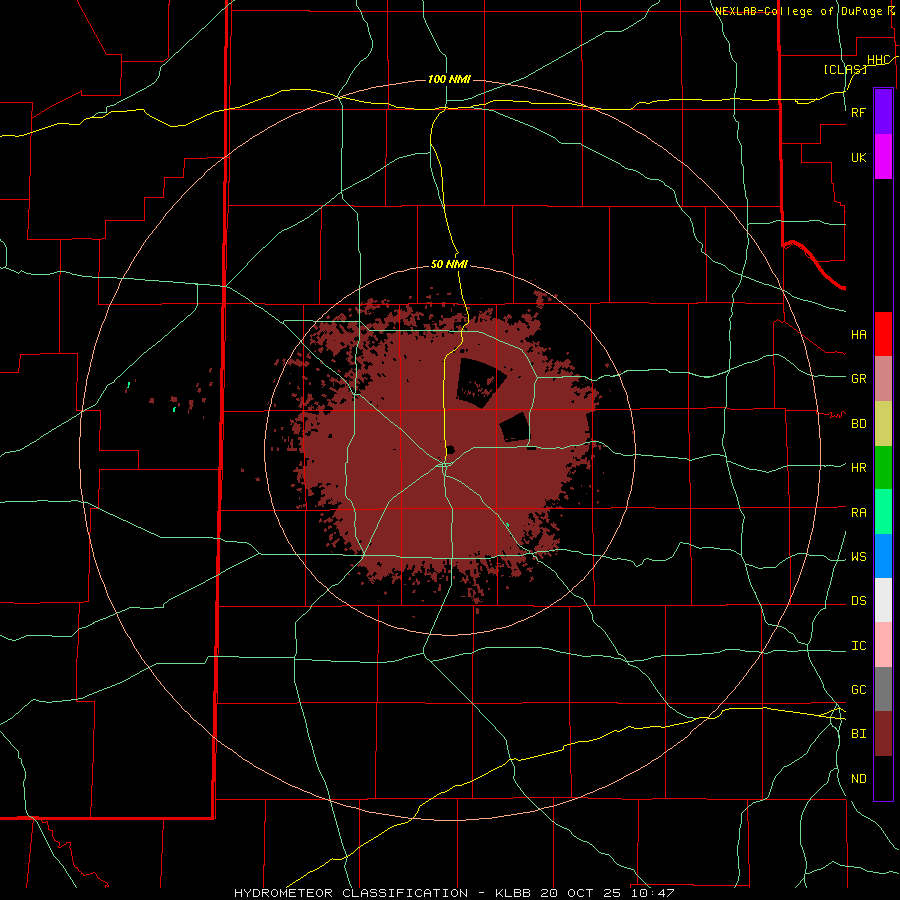Screen dimensions: 900x900
Task: Click the mint green RA rain swatch
Action: (883, 512)
